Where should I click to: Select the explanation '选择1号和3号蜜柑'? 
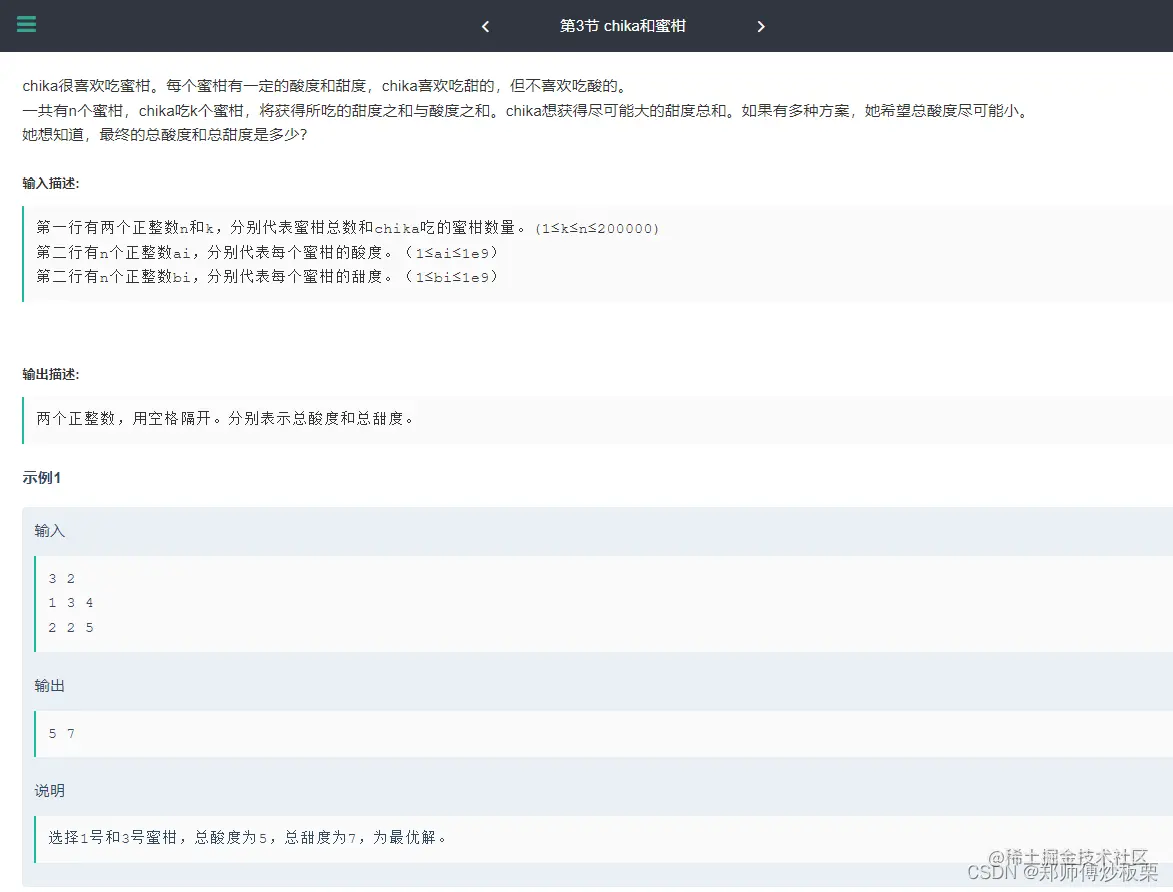248,837
